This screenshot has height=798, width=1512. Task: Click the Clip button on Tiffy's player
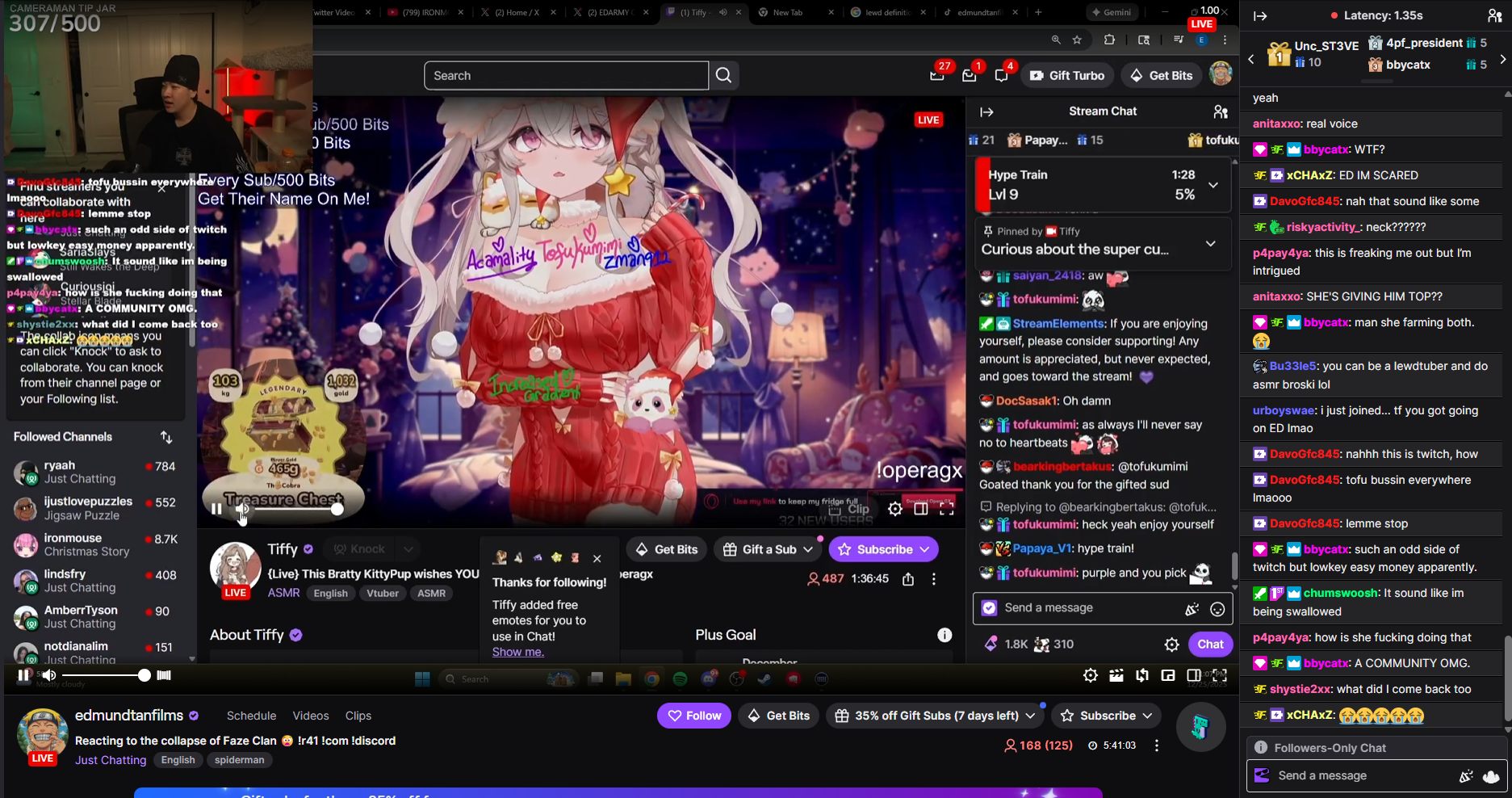coord(849,509)
